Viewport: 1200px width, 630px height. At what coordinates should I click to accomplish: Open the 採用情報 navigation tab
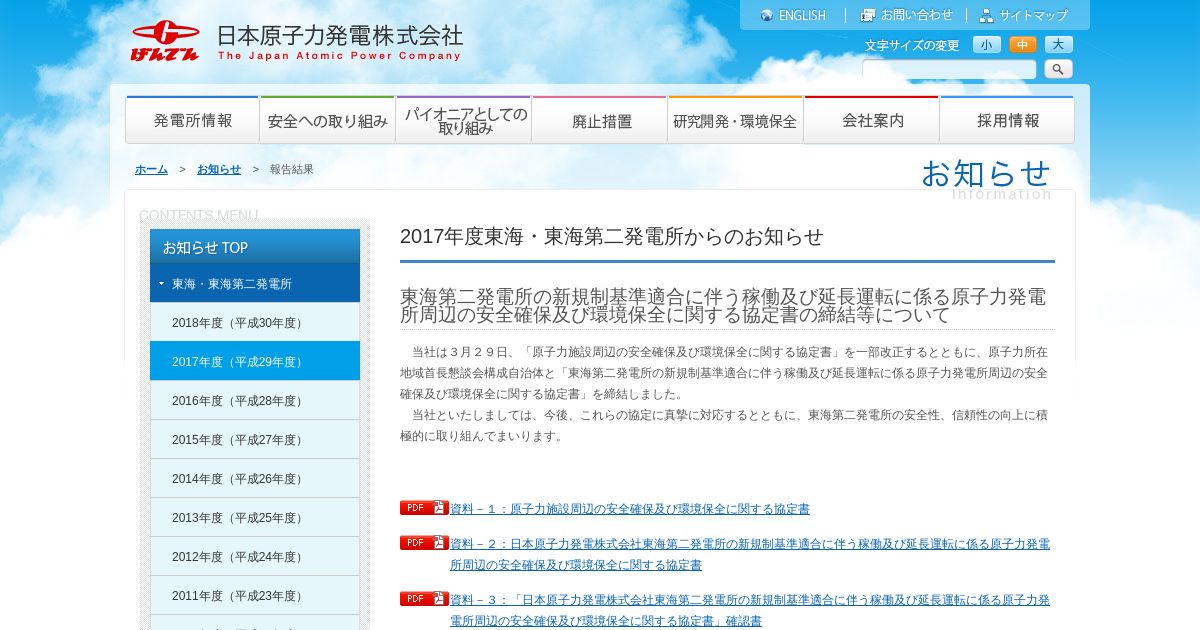[x=1007, y=120]
